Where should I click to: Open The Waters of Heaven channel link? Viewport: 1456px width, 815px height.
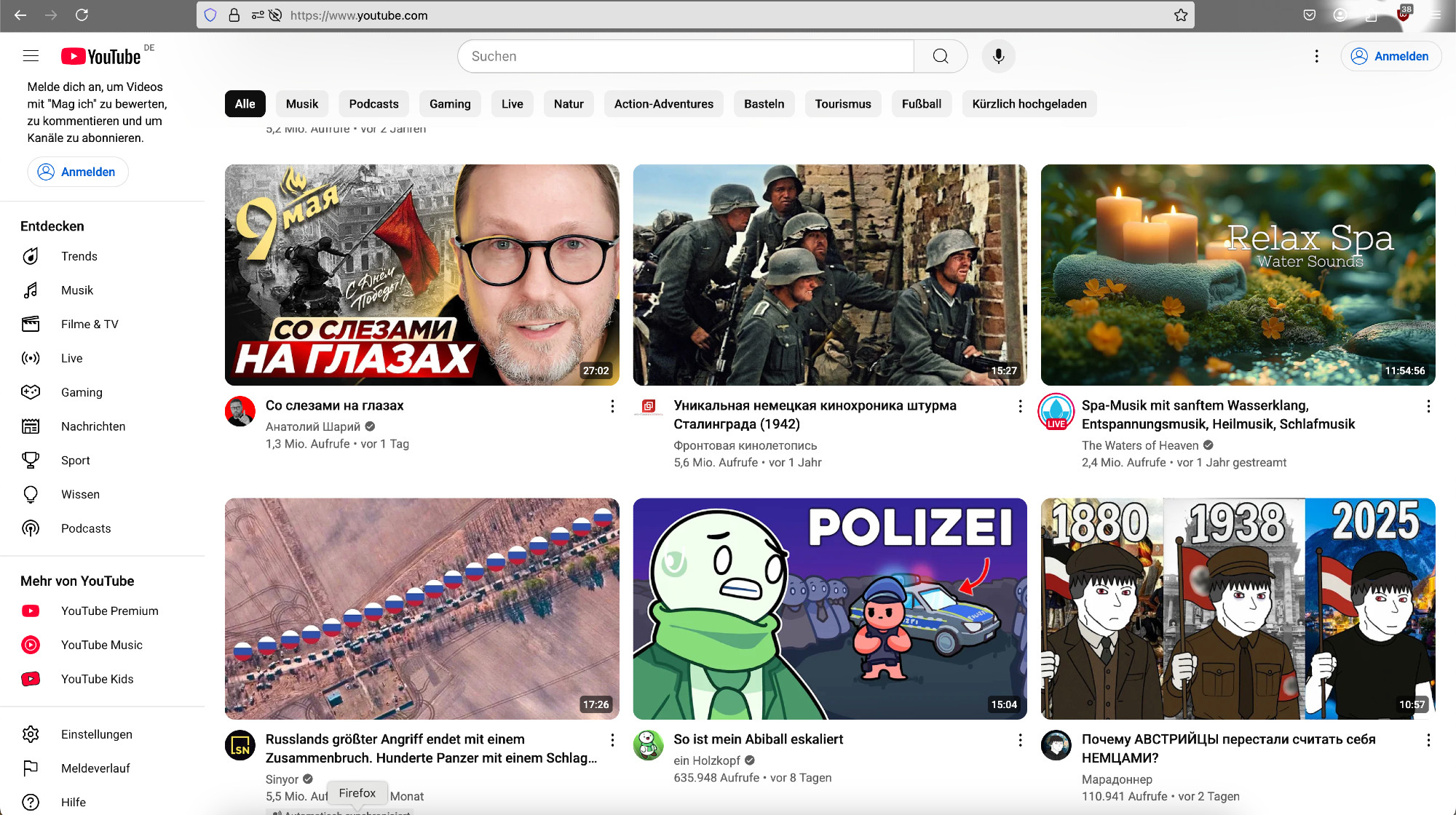[1139, 445]
